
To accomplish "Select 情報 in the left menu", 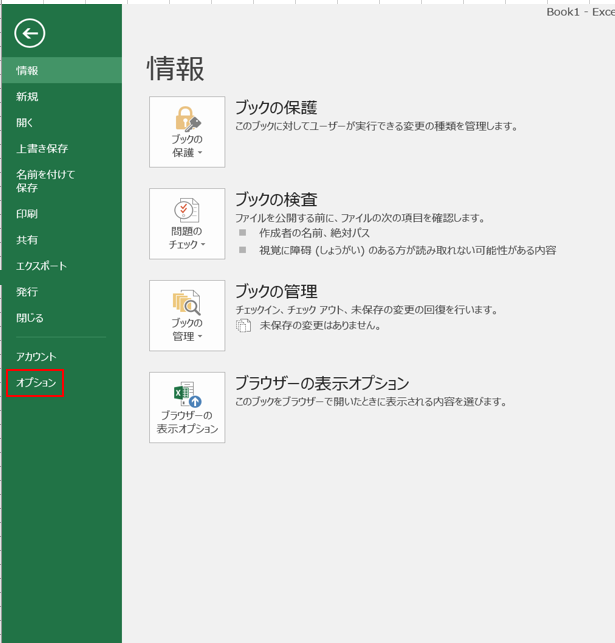I will (x=62, y=71).
